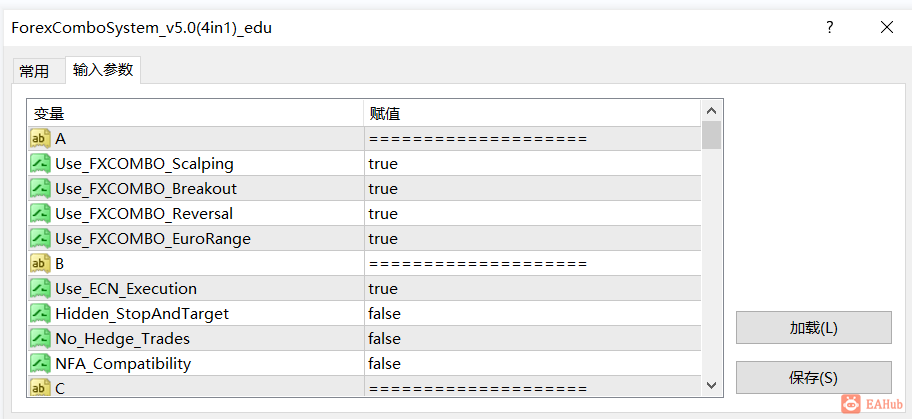The height and width of the screenshot is (419, 912).
Task: Select the Use_ECN_Execution row icon
Action: (x=40, y=289)
